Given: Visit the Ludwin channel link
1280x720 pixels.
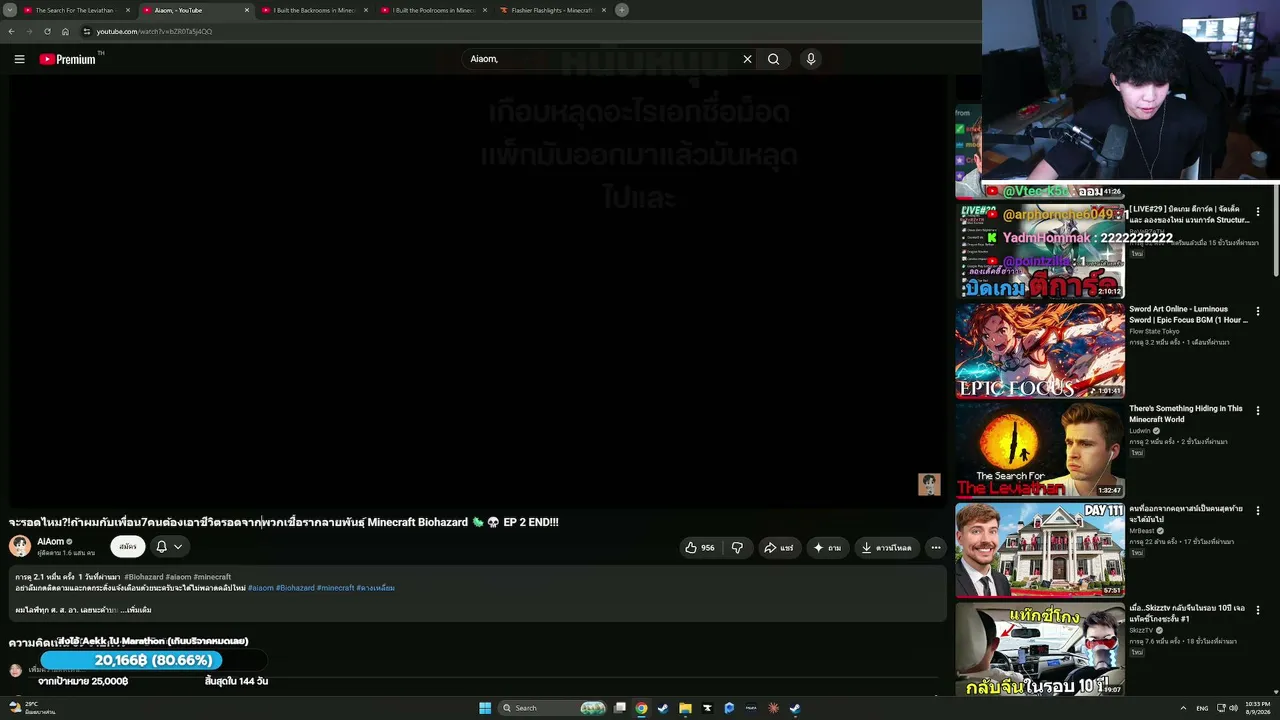Looking at the screenshot, I should pos(1141,431).
